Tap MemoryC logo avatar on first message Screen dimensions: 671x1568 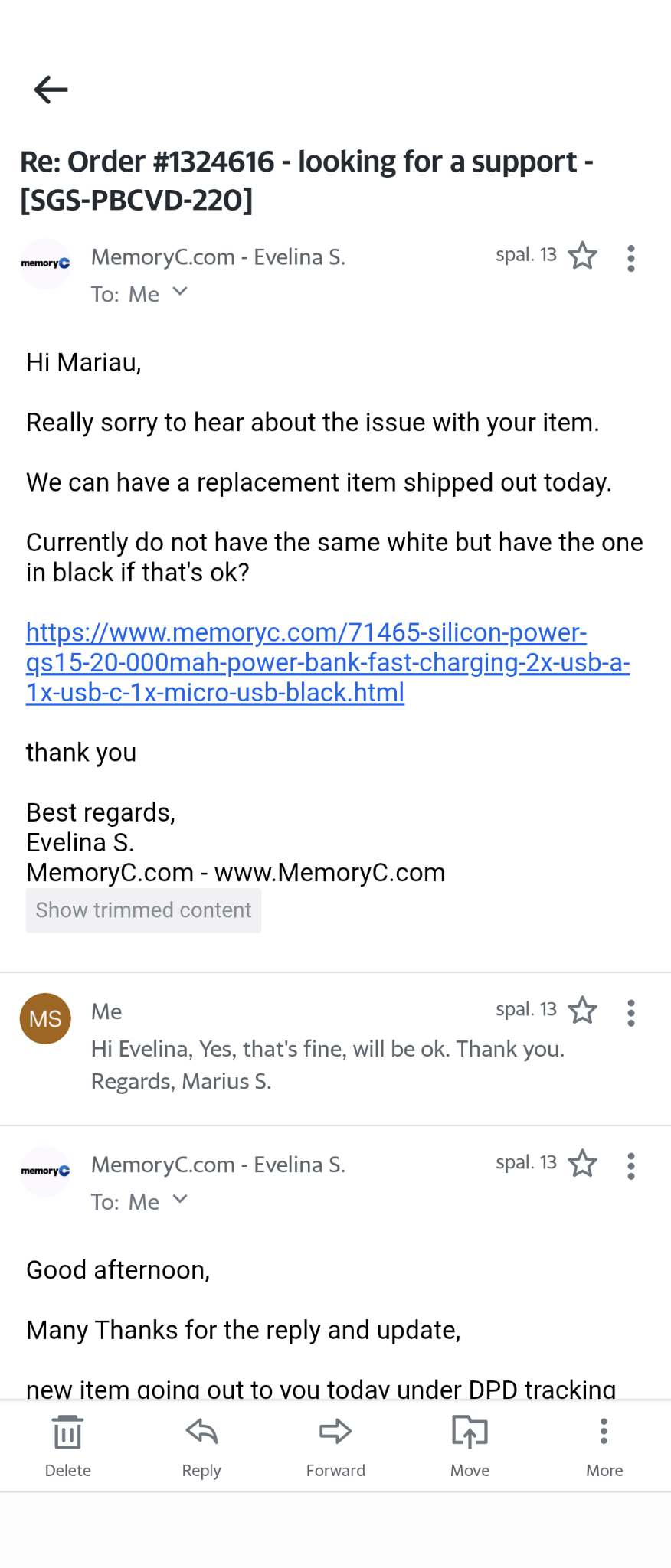45,263
